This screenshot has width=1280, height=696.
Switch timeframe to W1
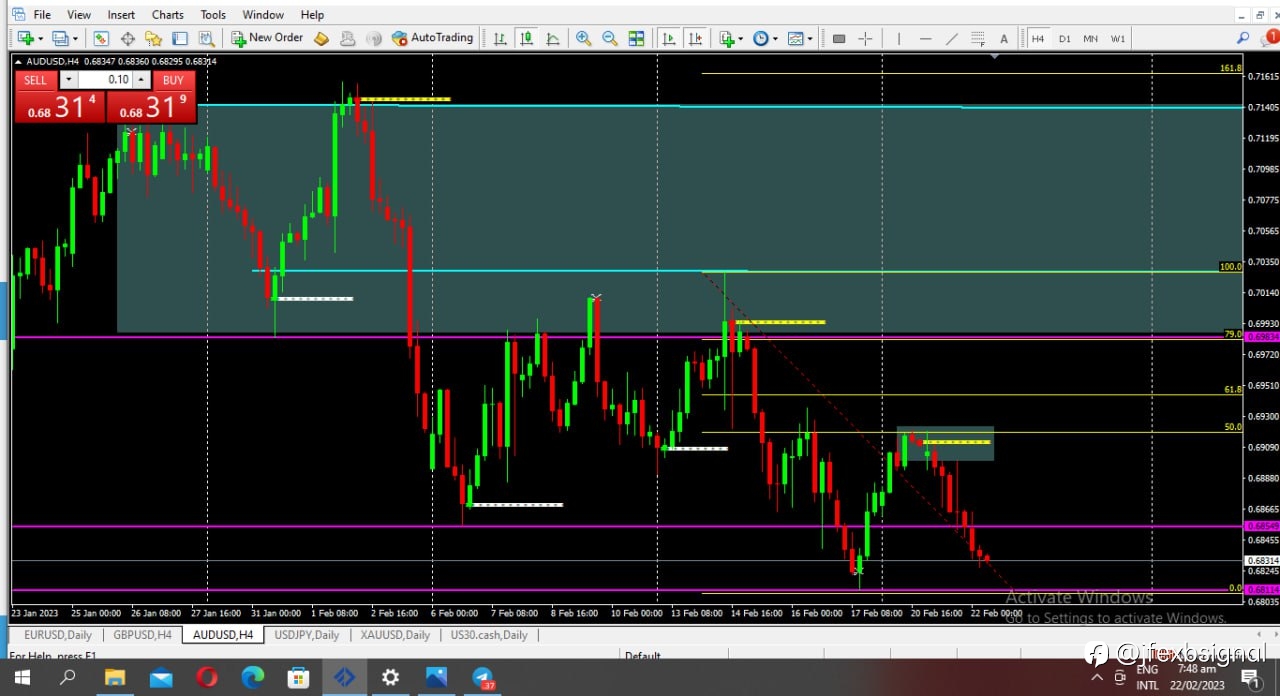click(1117, 38)
